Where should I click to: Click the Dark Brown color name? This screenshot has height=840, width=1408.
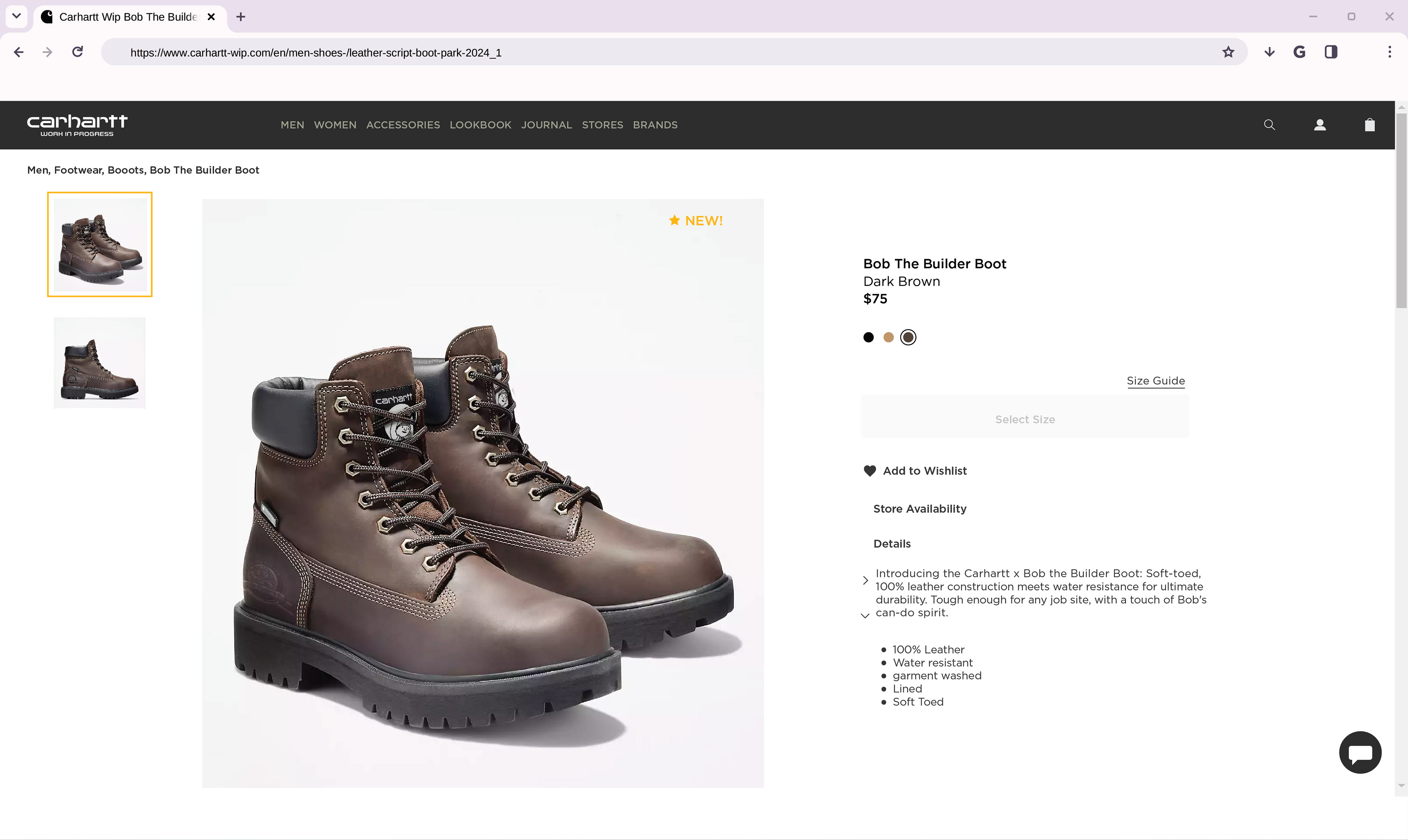coord(902,281)
